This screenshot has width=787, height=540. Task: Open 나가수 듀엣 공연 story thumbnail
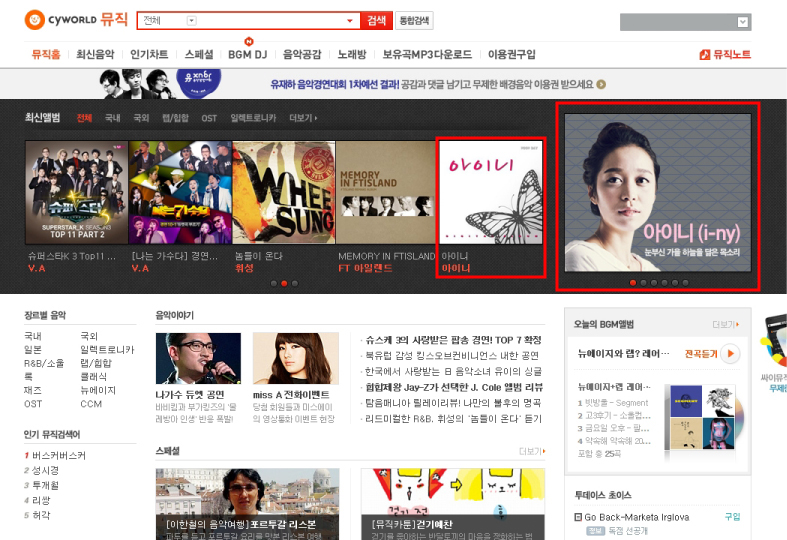(198, 358)
